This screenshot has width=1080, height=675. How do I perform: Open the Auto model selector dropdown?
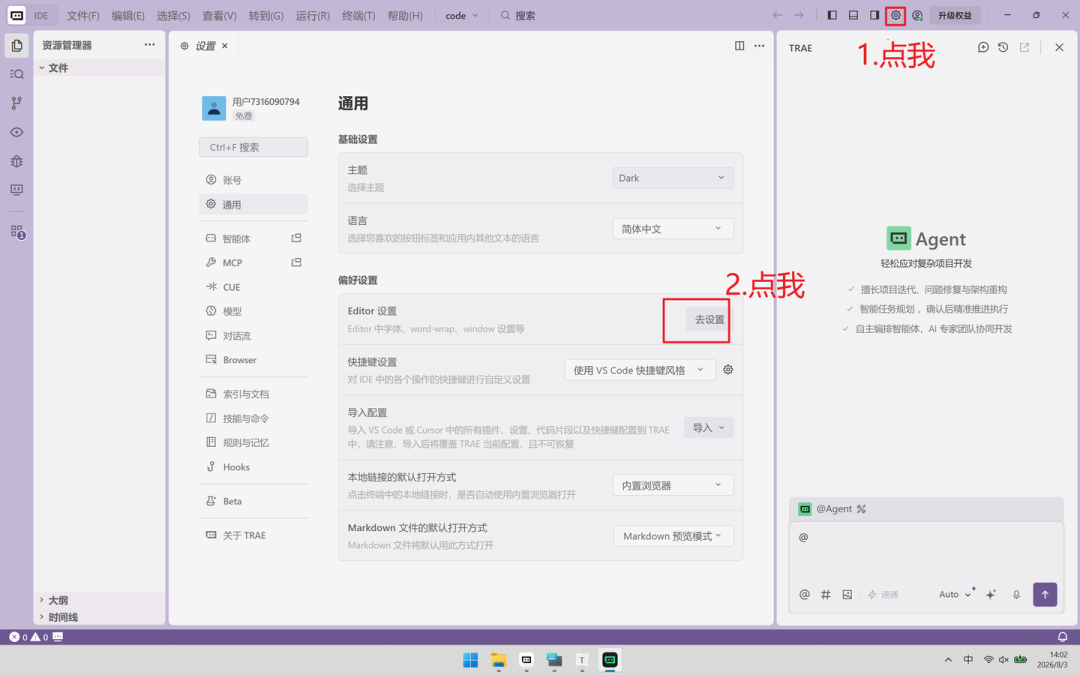tap(955, 594)
